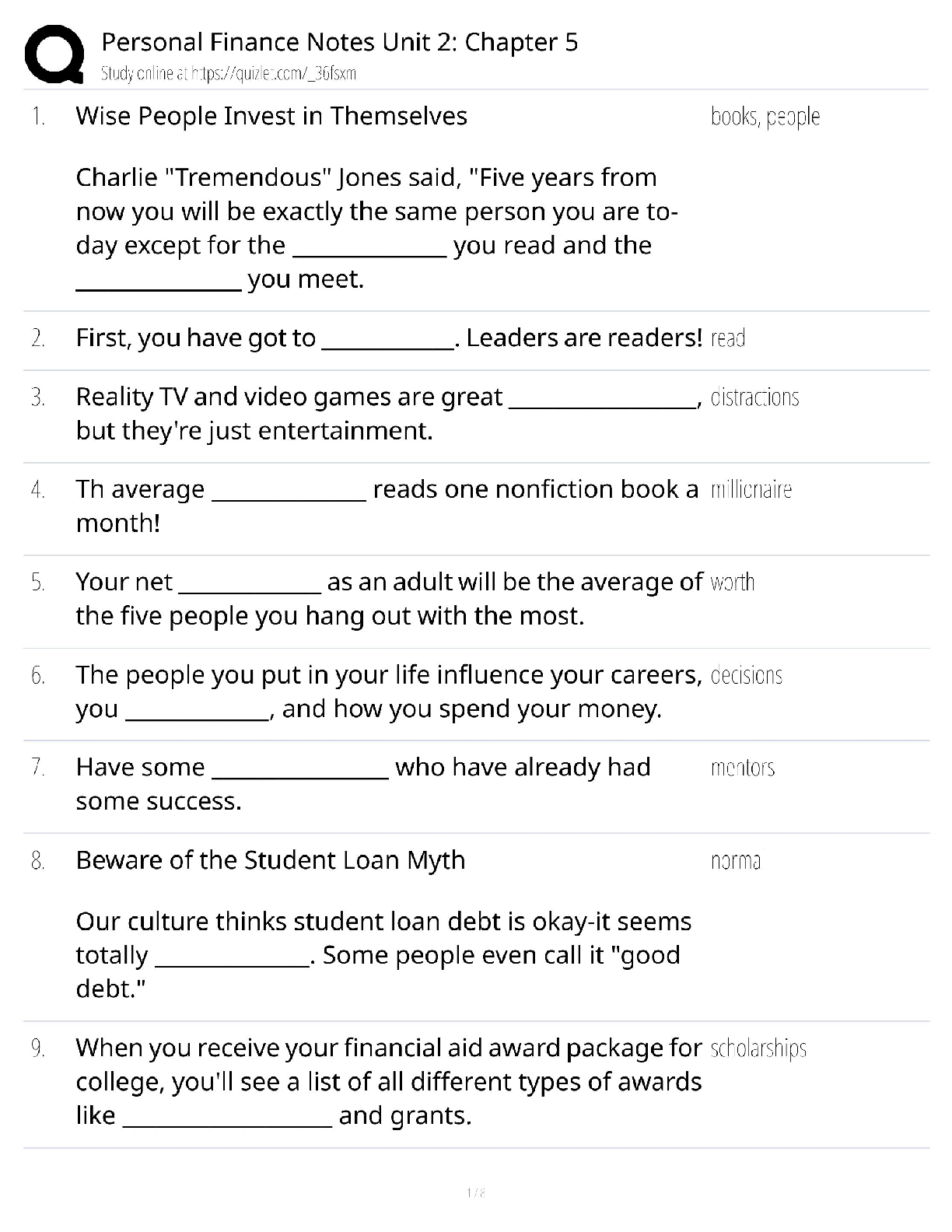Screen dimensions: 952x1232
Task: Click the title Personal Finance Notes Unit 2
Action: pyautogui.click(x=339, y=42)
